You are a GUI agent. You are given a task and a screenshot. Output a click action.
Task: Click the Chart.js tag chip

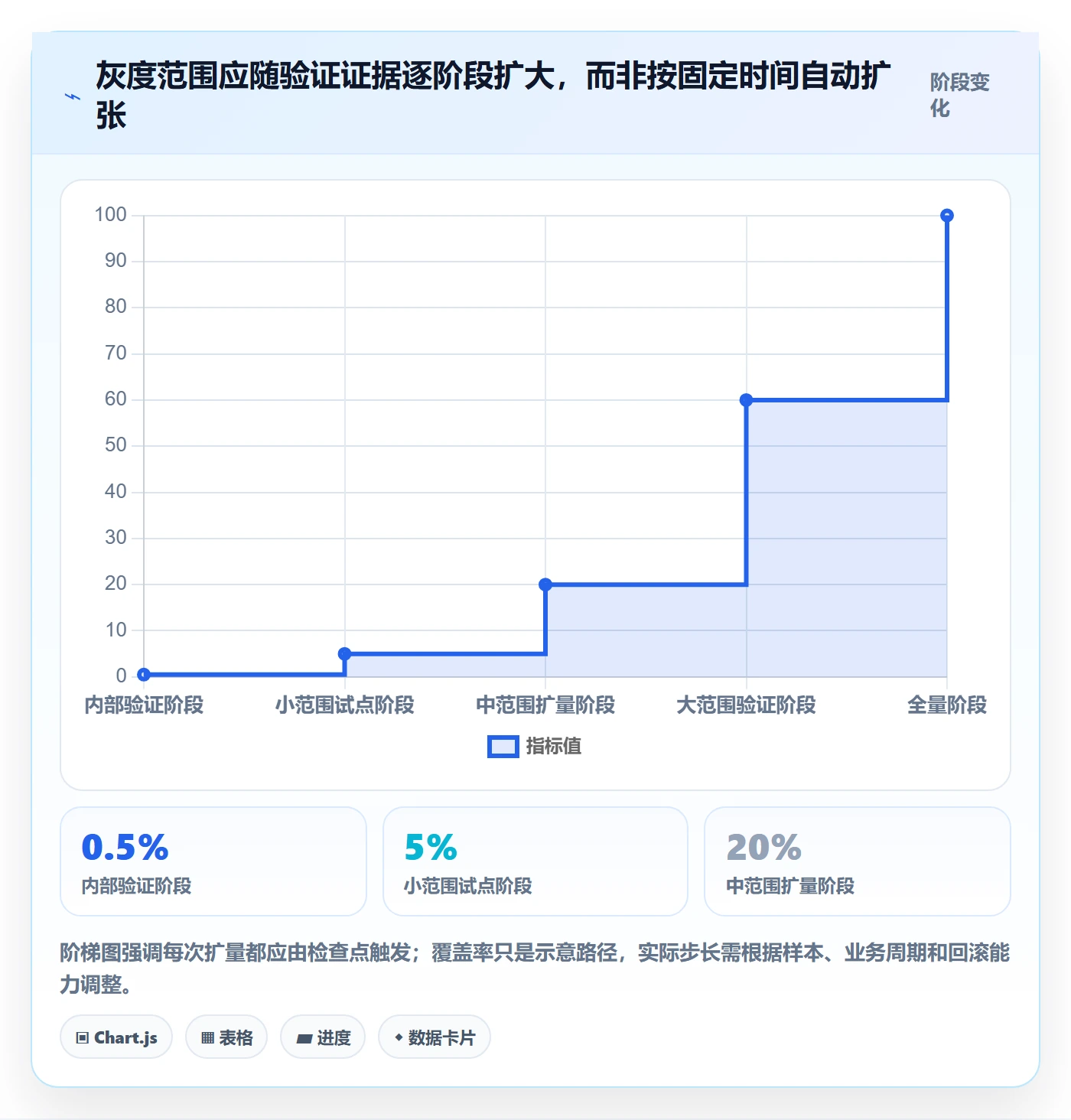[x=116, y=1037]
